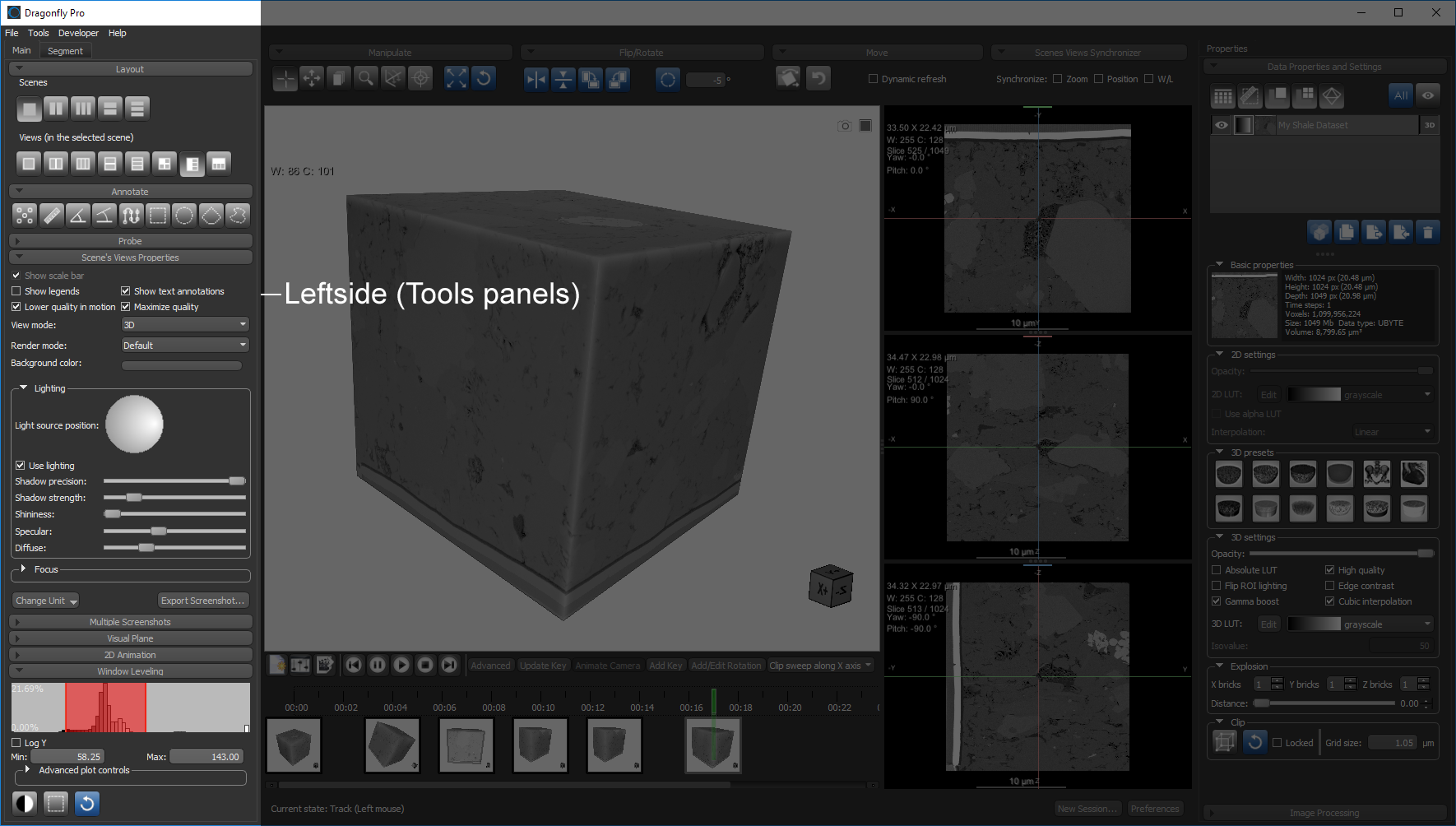Click the blue reset window leveling icon
This screenshot has height=826, width=1456.
86,803
